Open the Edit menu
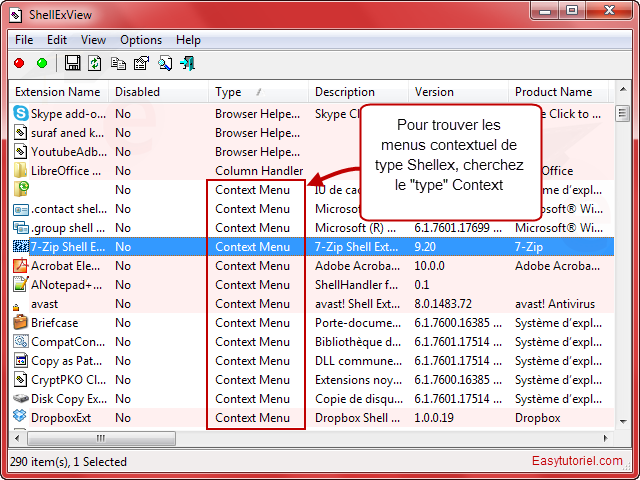The height and width of the screenshot is (480, 640). (57, 40)
